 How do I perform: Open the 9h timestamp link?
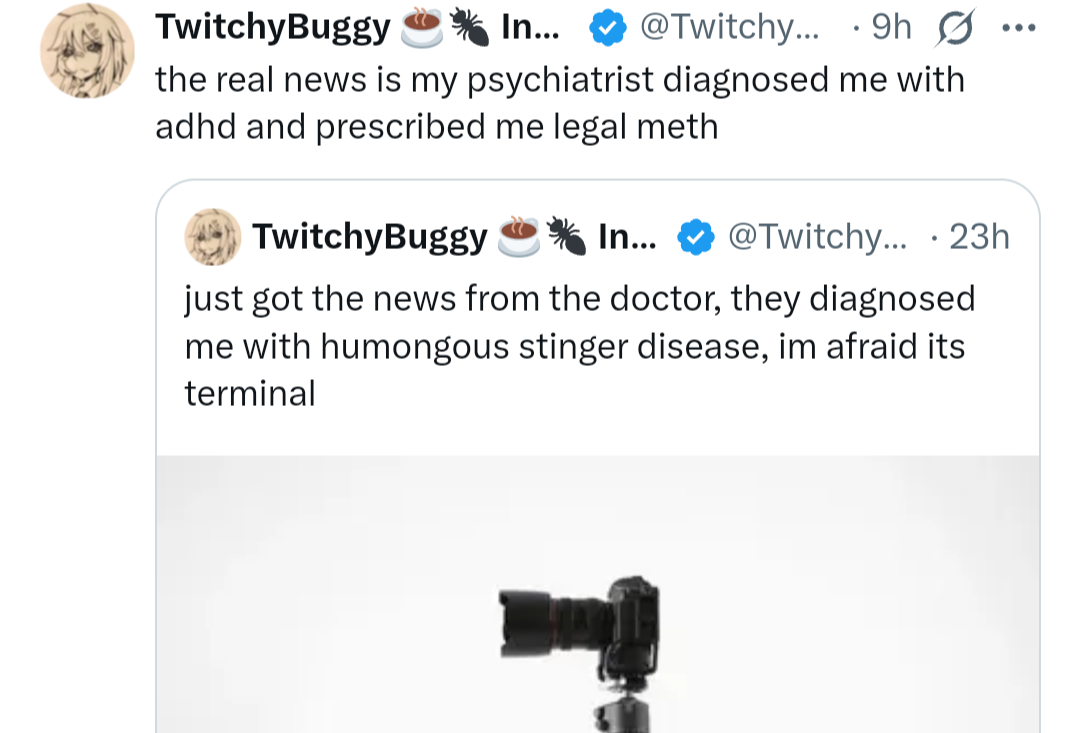[x=890, y=29]
